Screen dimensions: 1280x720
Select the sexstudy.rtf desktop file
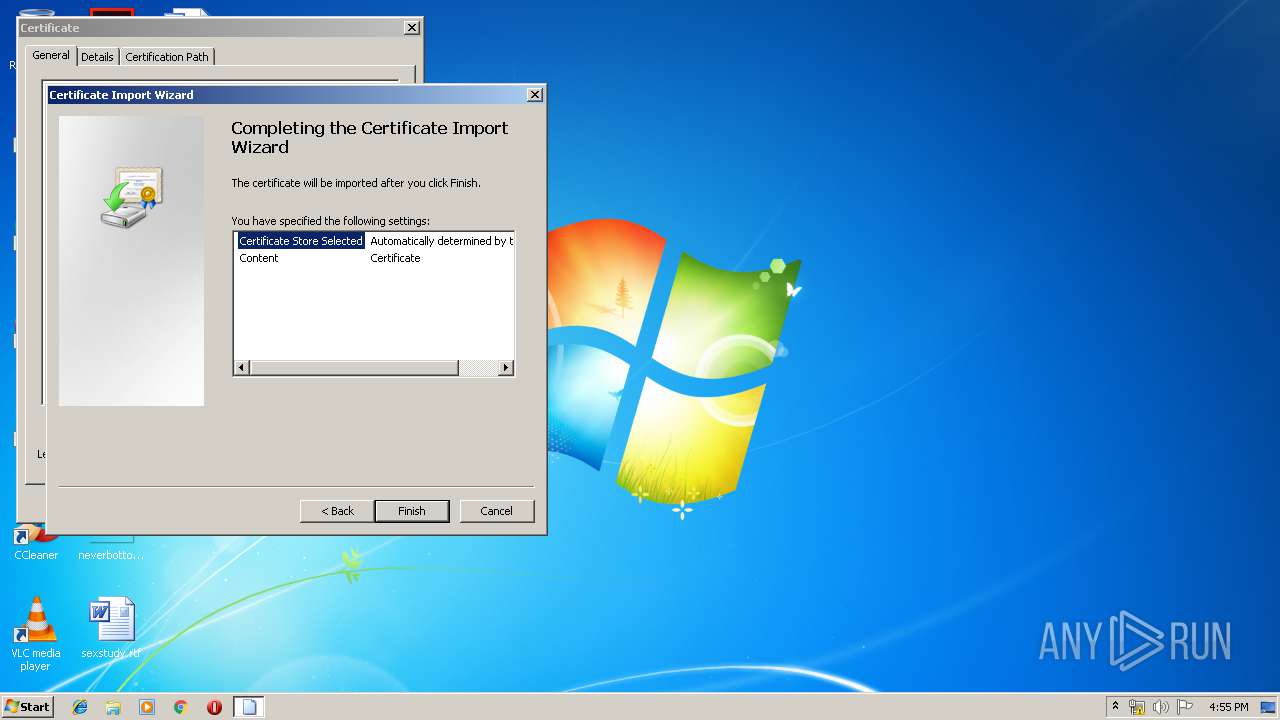111,628
